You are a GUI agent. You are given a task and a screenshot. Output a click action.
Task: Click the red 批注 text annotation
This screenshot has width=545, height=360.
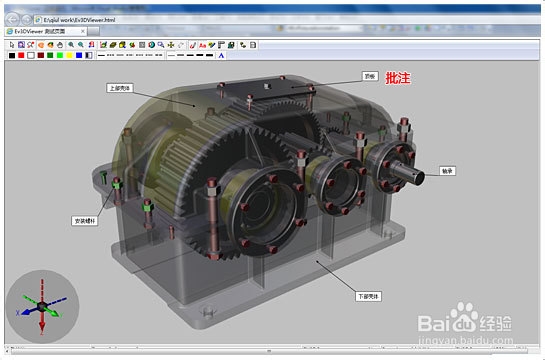[x=398, y=78]
